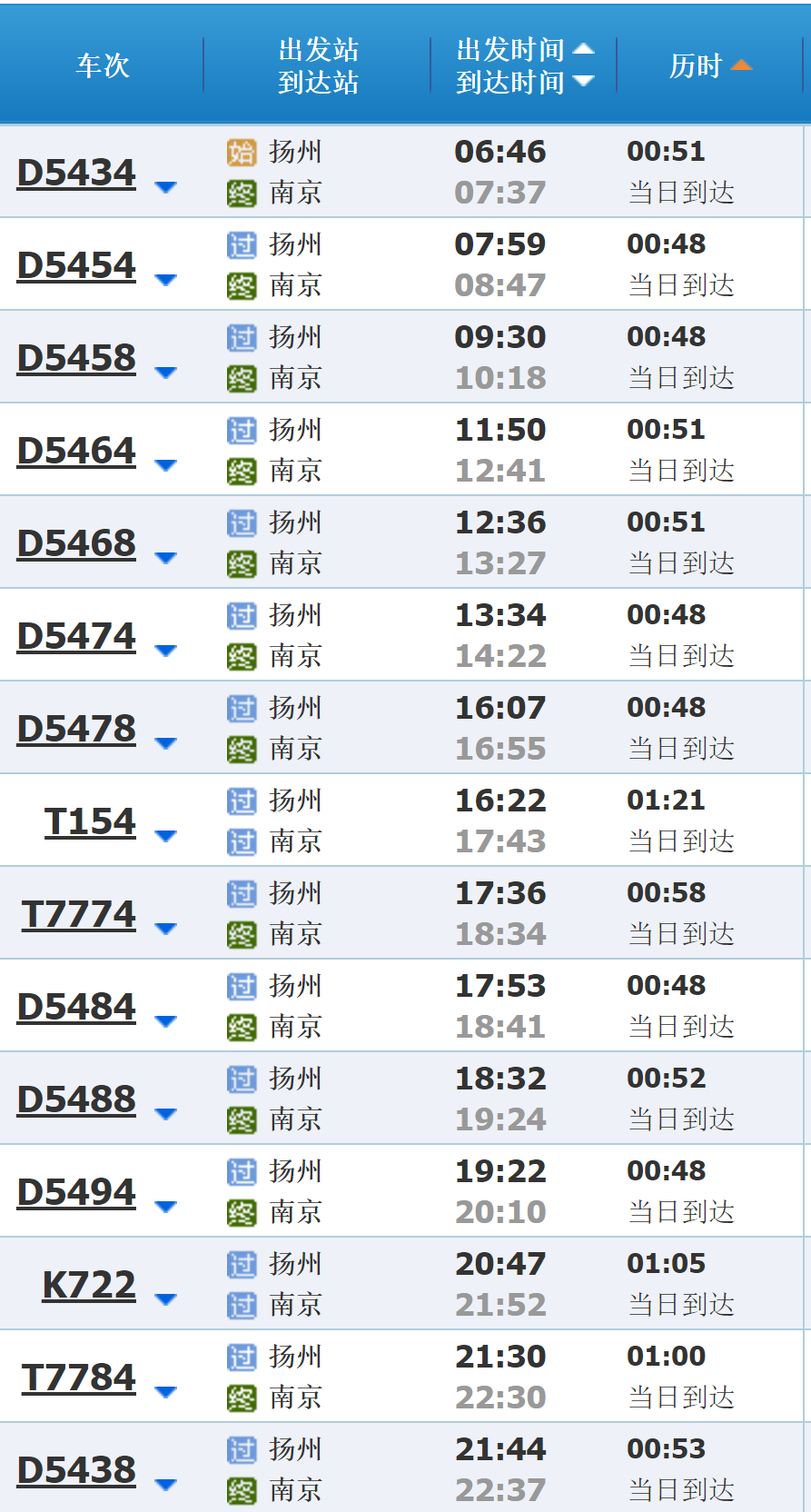Screen dimensions: 811x1512
Task: Click the blue pass-through icon beside D5468's 扬州
Action: click(241, 522)
